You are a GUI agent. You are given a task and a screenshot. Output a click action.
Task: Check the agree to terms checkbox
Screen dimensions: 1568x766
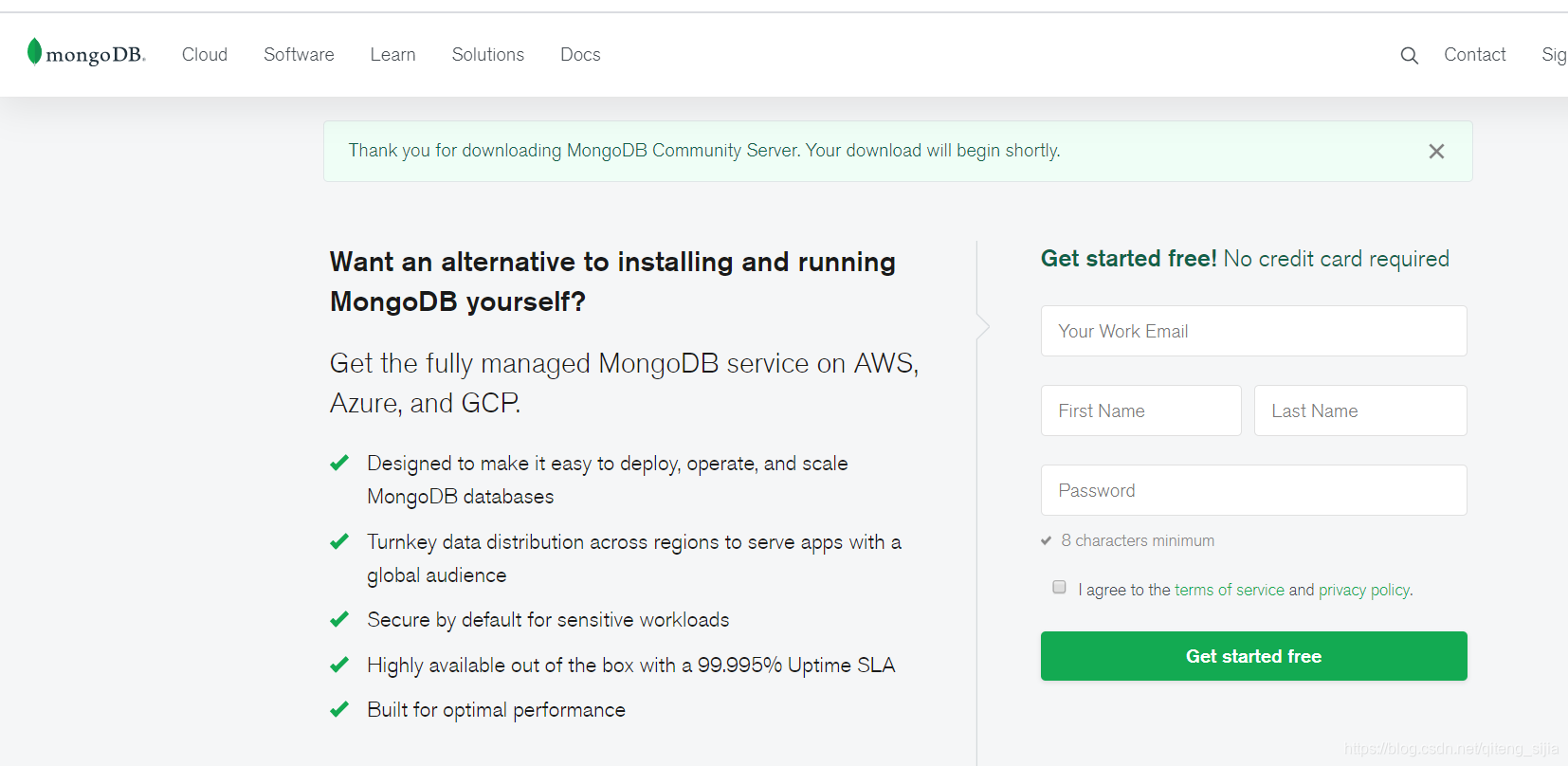[x=1059, y=588]
